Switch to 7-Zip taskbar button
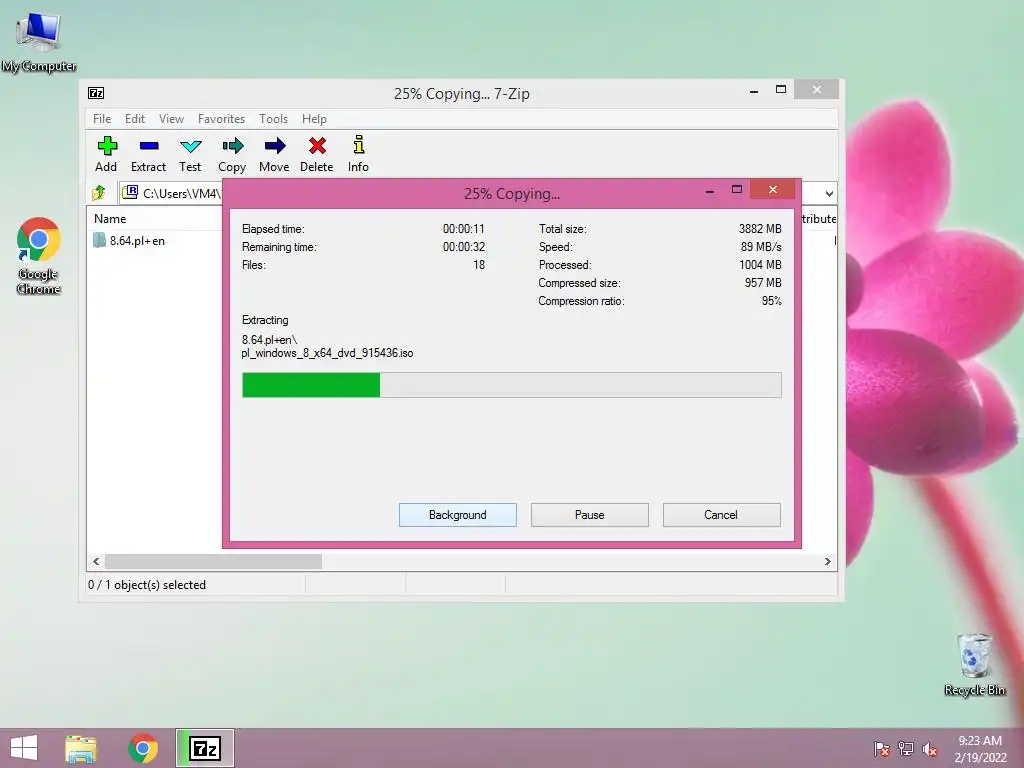The image size is (1024, 768). tap(205, 748)
